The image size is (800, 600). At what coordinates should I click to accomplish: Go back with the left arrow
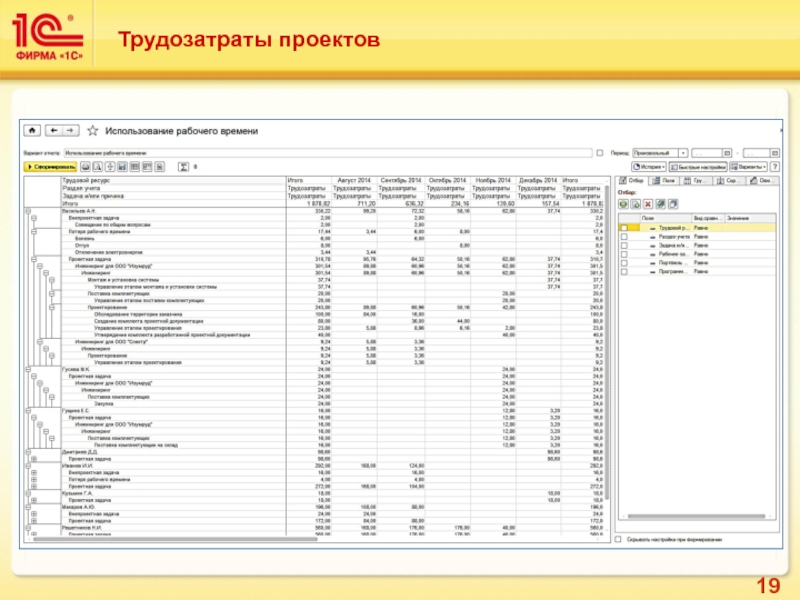[x=53, y=131]
